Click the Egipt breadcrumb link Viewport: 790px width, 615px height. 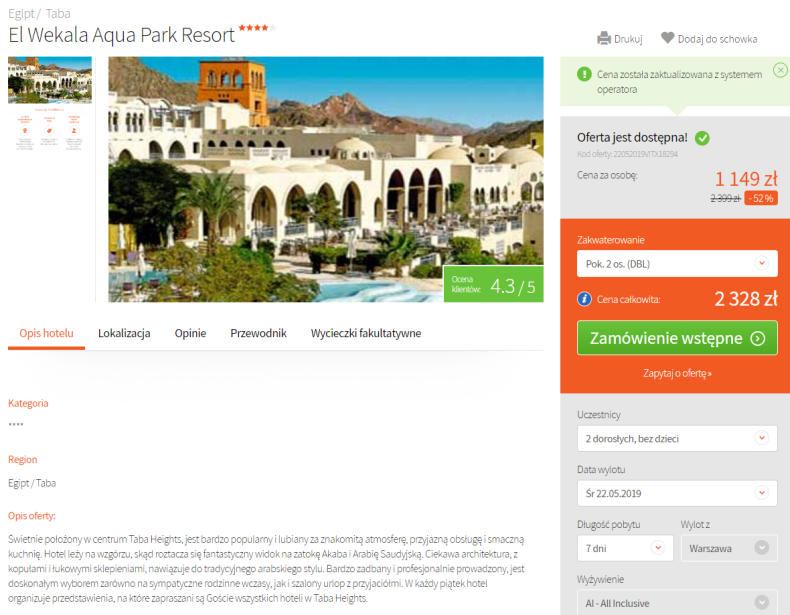click(21, 14)
